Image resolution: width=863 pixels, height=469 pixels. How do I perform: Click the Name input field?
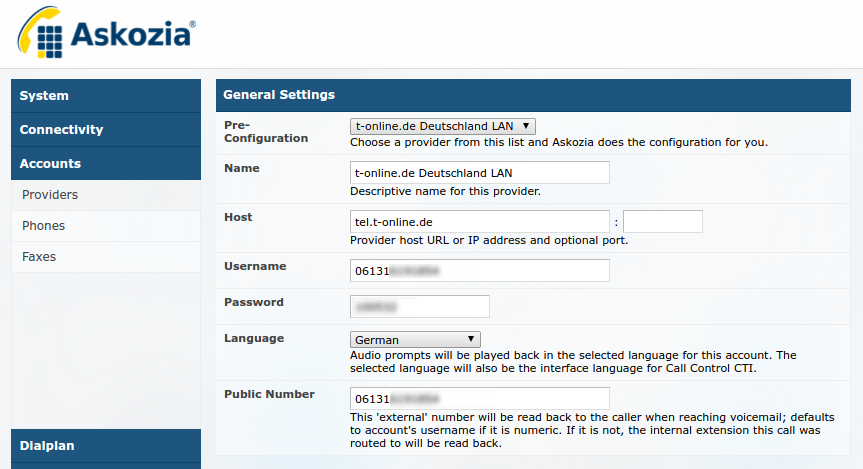(479, 173)
